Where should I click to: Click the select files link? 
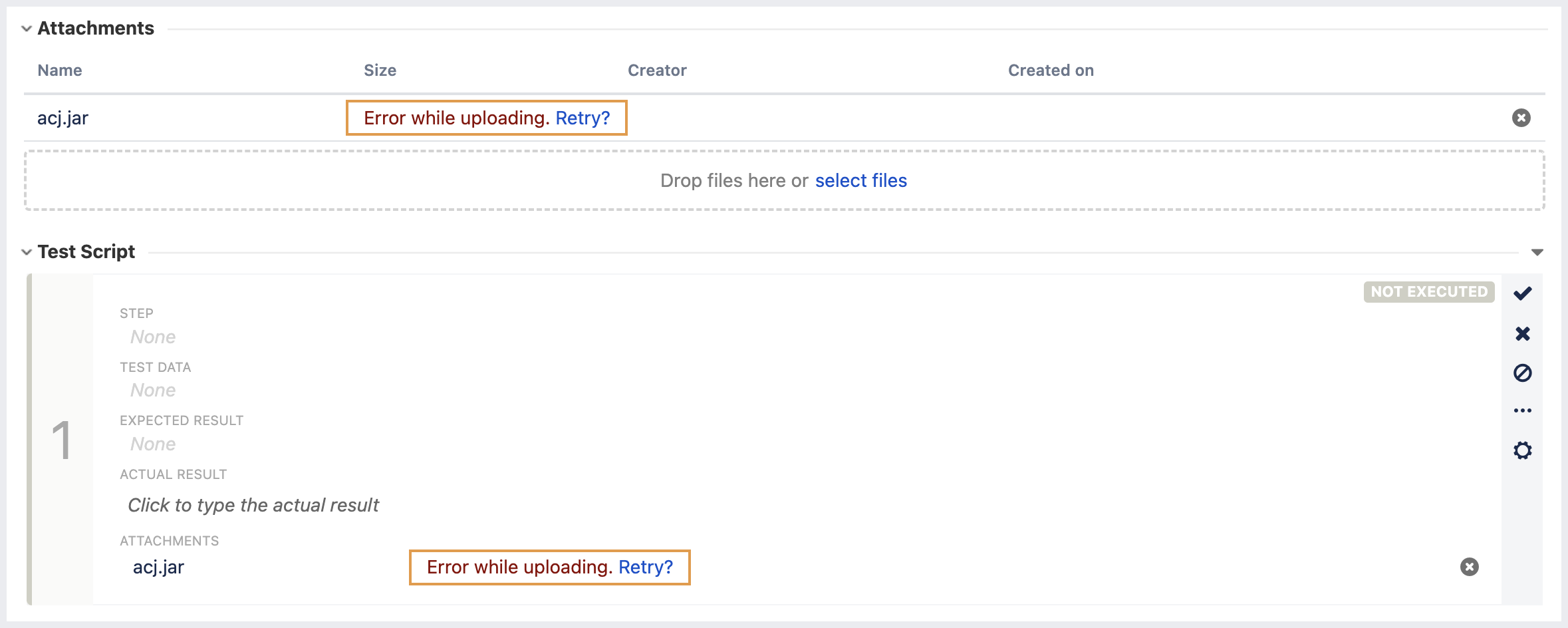[860, 180]
